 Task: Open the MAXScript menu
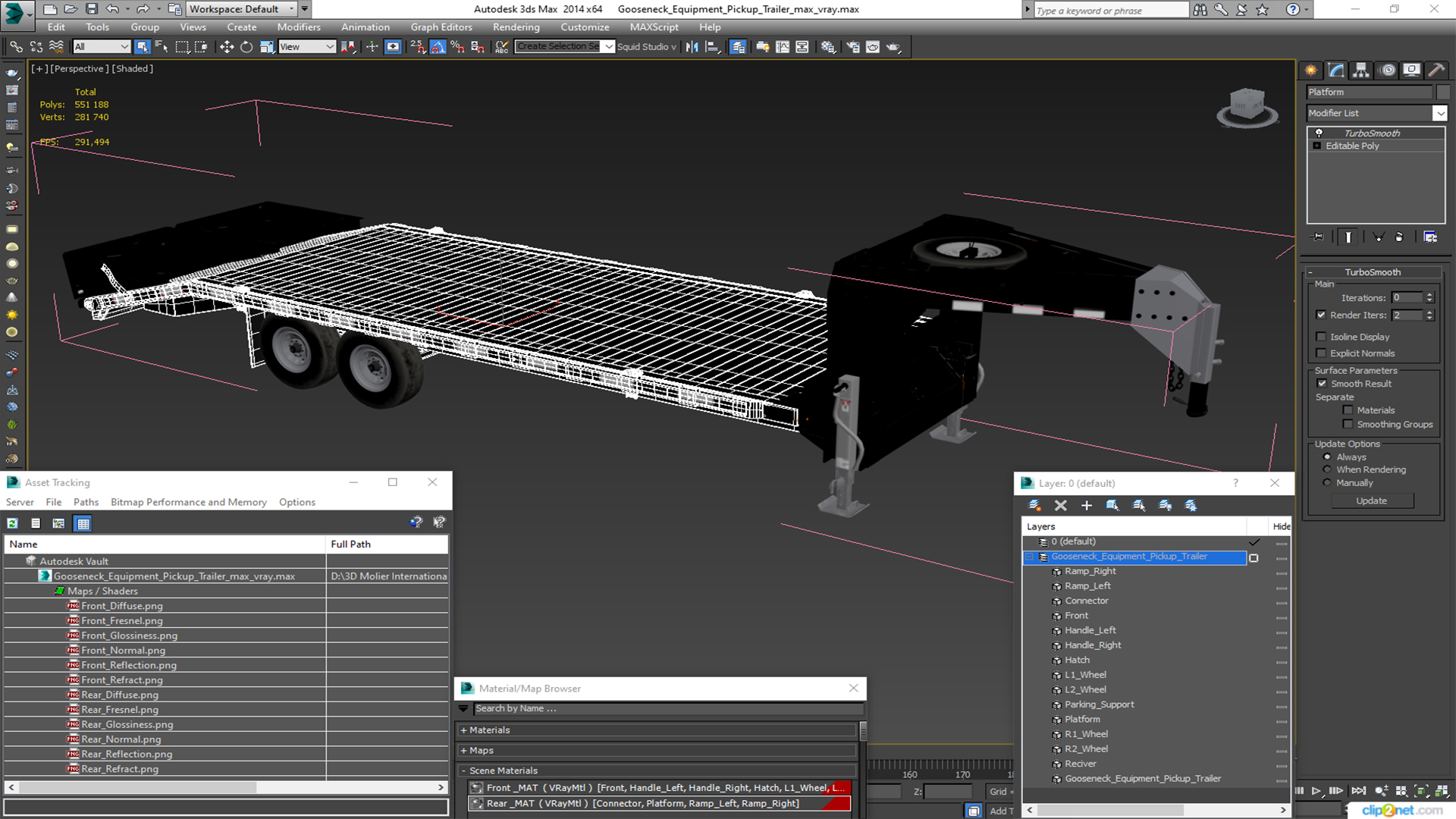(x=654, y=27)
